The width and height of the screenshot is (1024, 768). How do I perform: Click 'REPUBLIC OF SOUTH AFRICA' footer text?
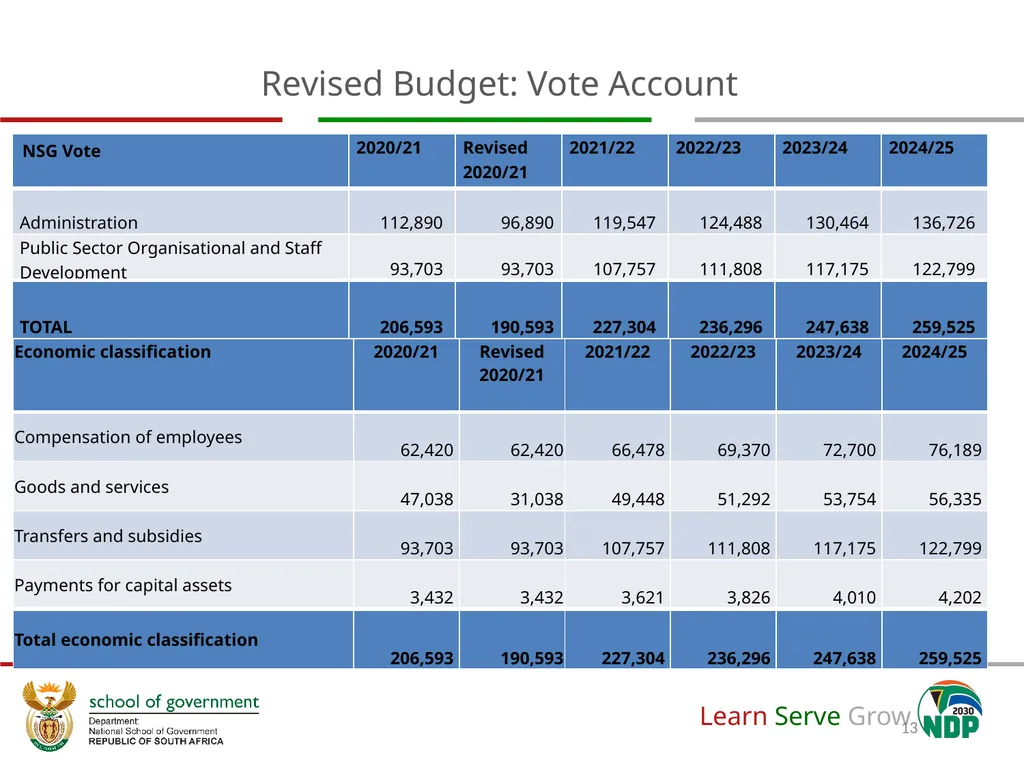(x=156, y=741)
